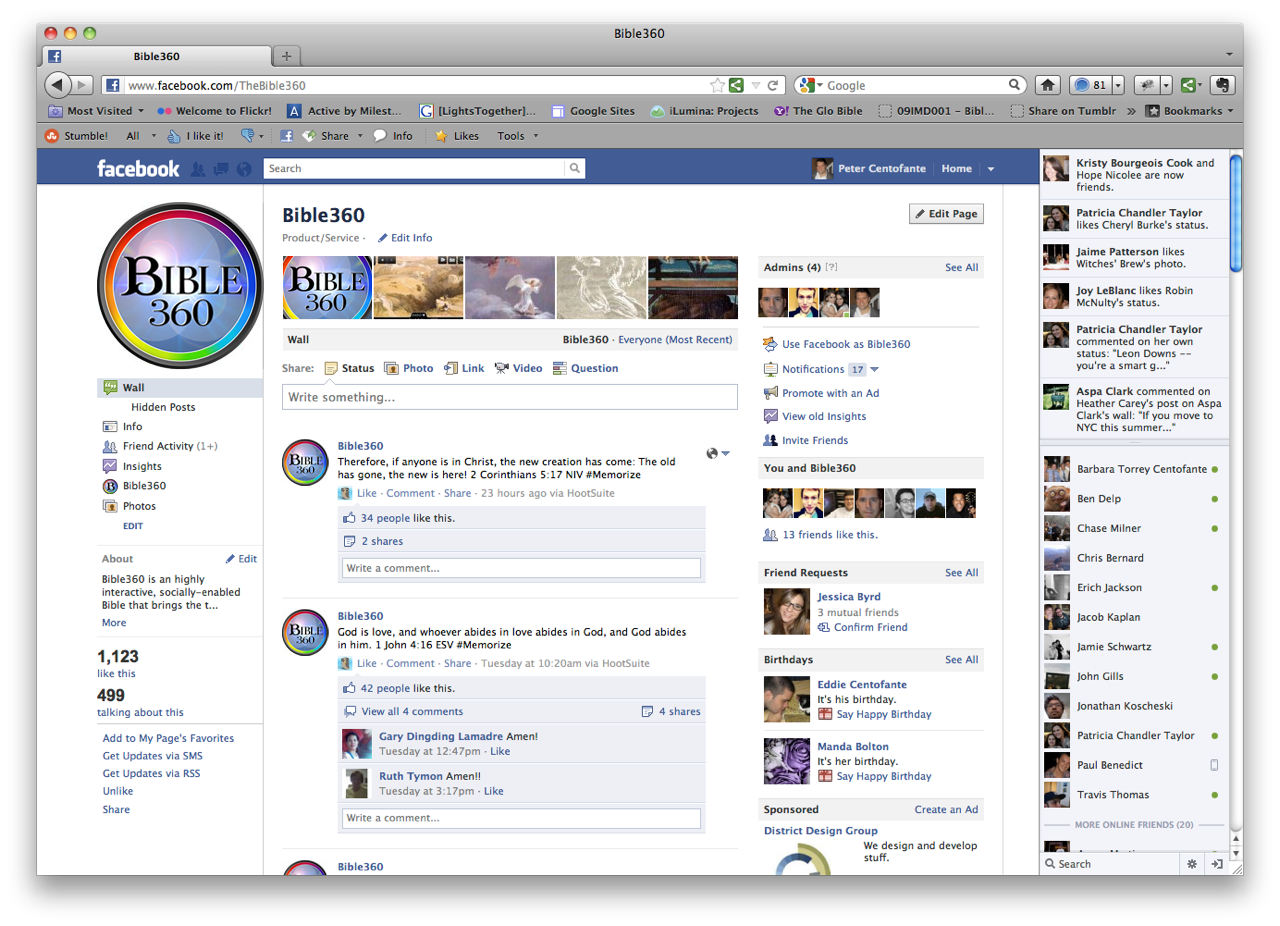The width and height of the screenshot is (1280, 926).
Task: Click the Facebook Search field
Action: click(414, 169)
